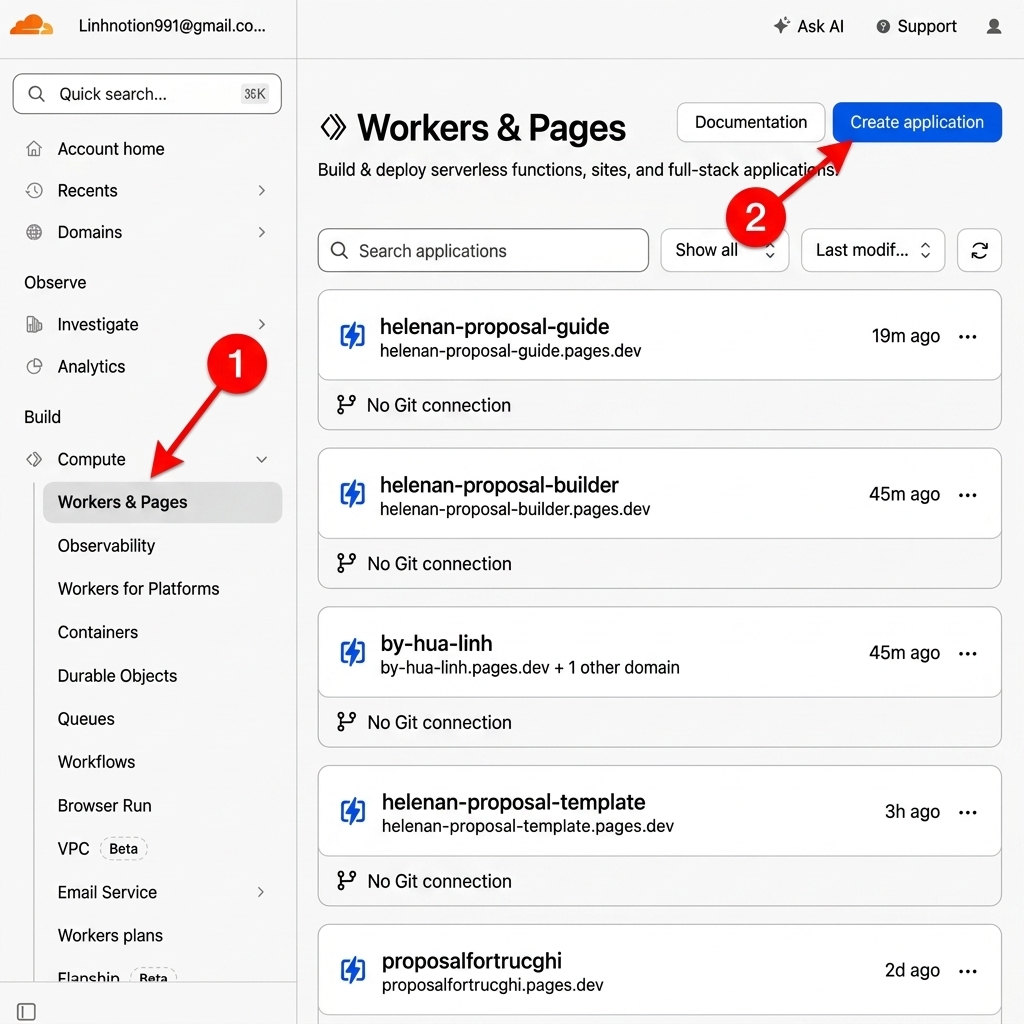The height and width of the screenshot is (1024, 1024).
Task: Click the Investigate chart icon
Action: [x=34, y=324]
